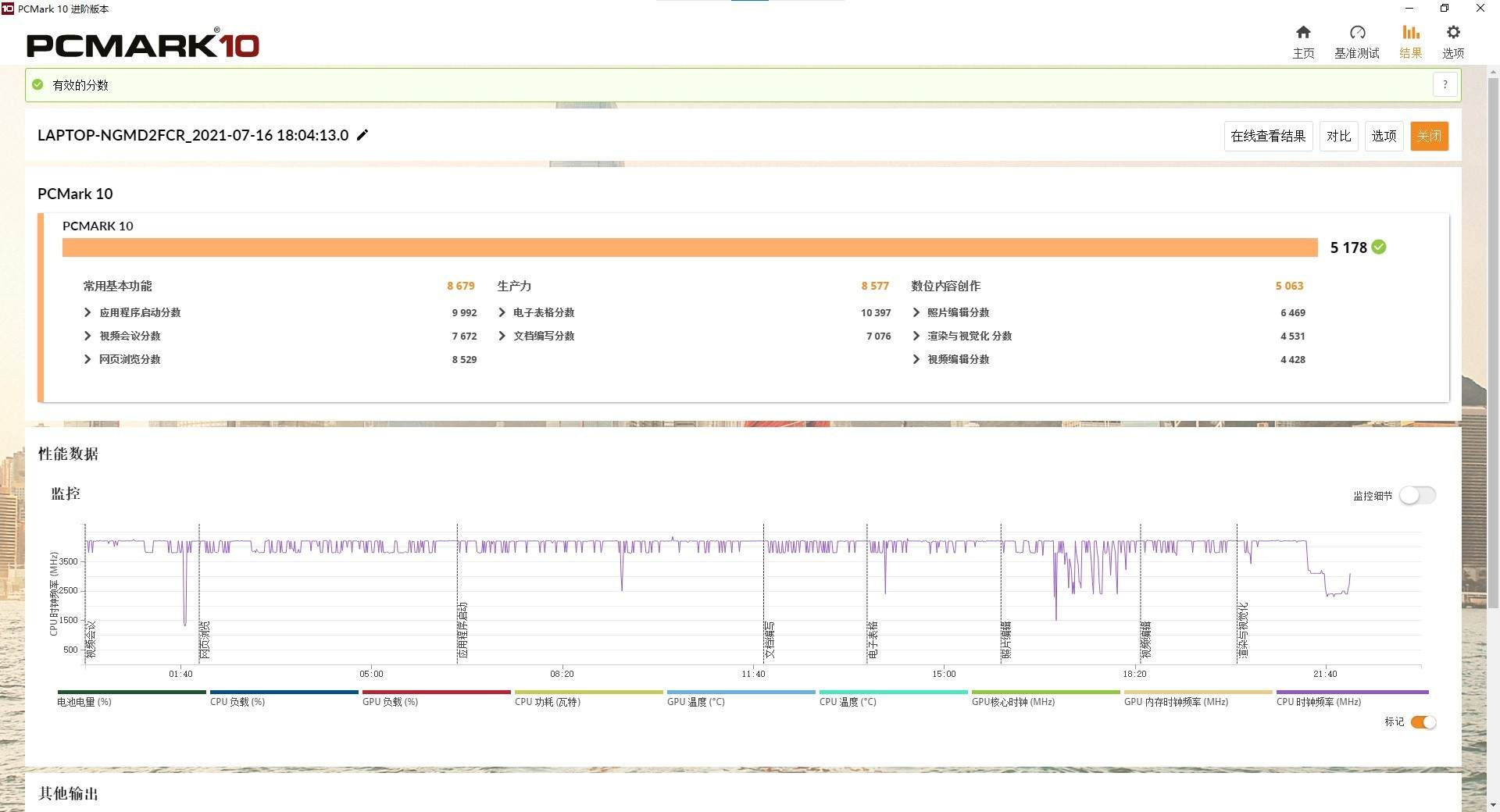This screenshot has height=812, width=1500.
Task: Click the 常用基本功能 score 8 679
Action: point(461,286)
